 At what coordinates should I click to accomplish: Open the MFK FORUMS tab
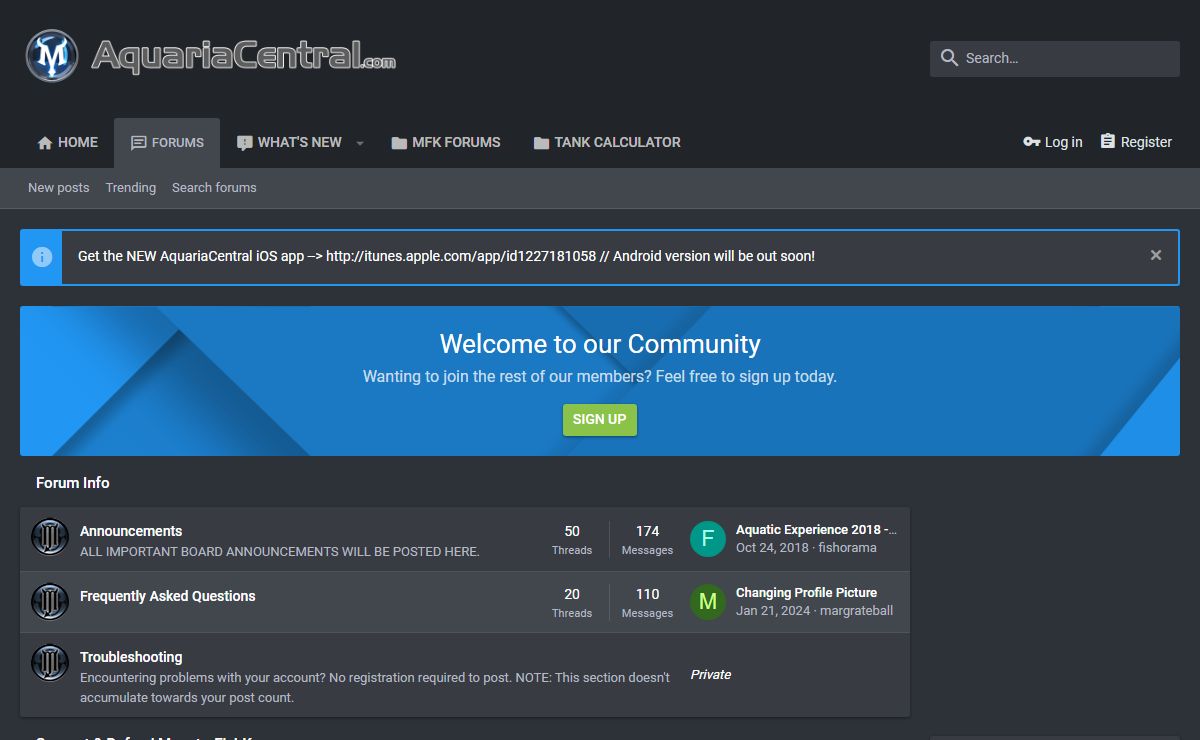(446, 142)
